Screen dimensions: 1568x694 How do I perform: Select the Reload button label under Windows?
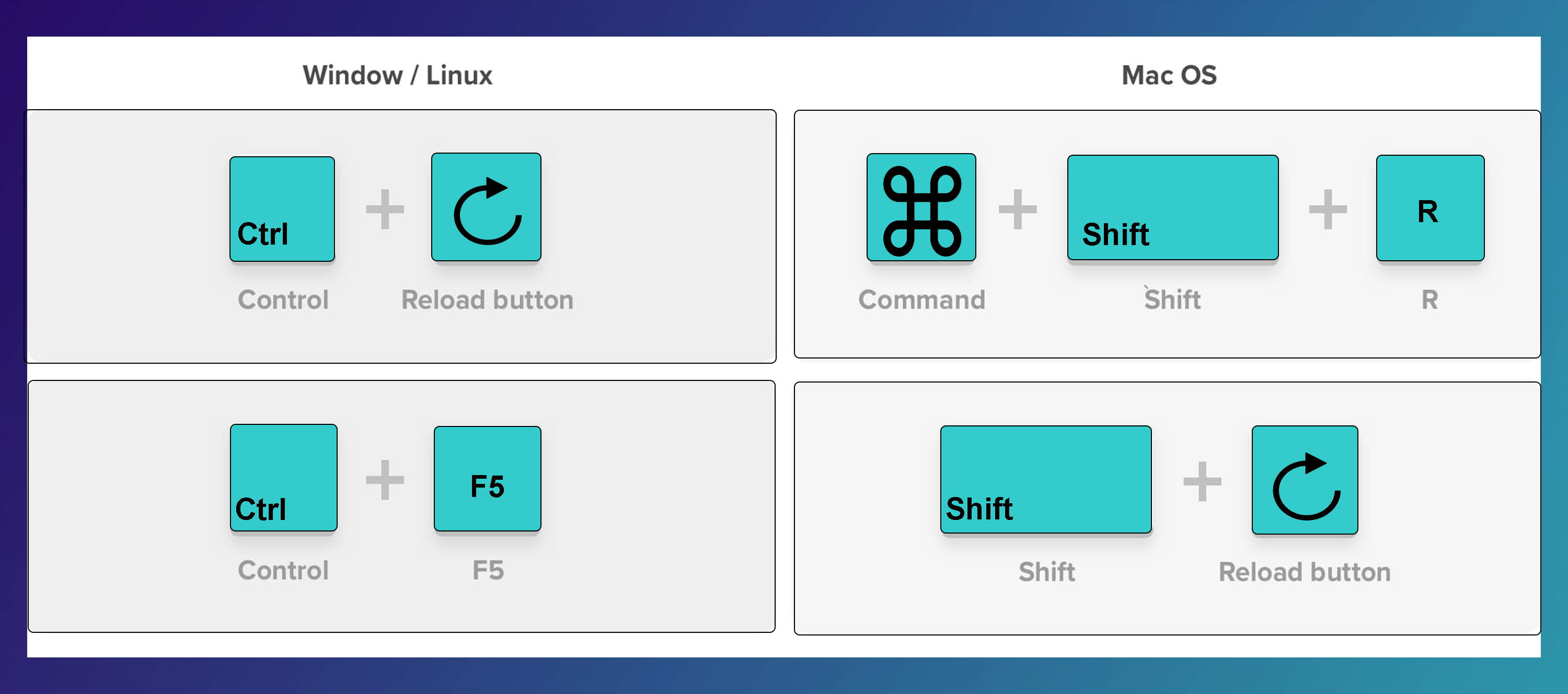[487, 299]
